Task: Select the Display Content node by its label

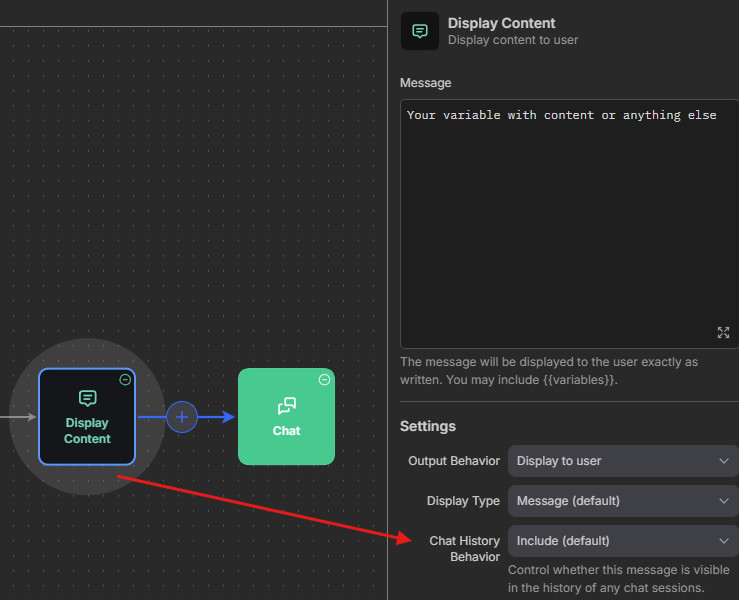Action: pos(87,431)
